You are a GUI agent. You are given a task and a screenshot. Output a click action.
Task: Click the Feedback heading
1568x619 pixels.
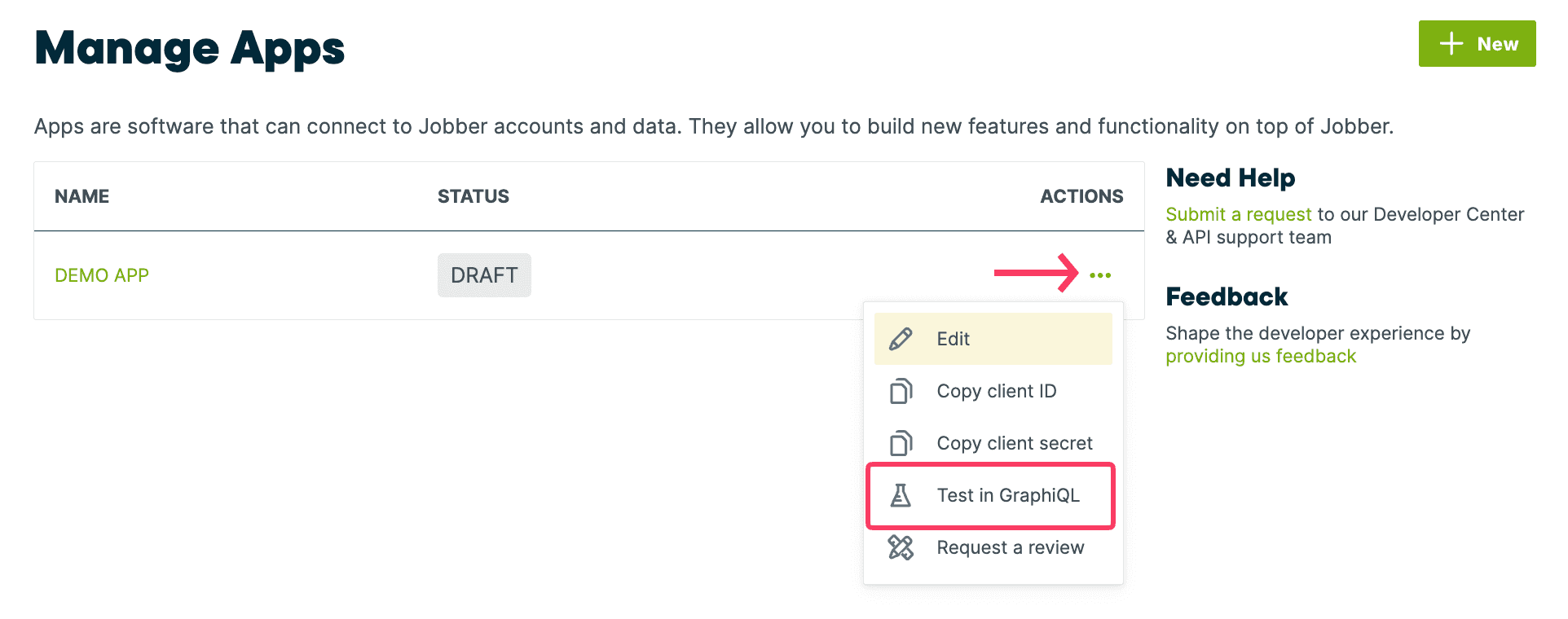(1227, 296)
